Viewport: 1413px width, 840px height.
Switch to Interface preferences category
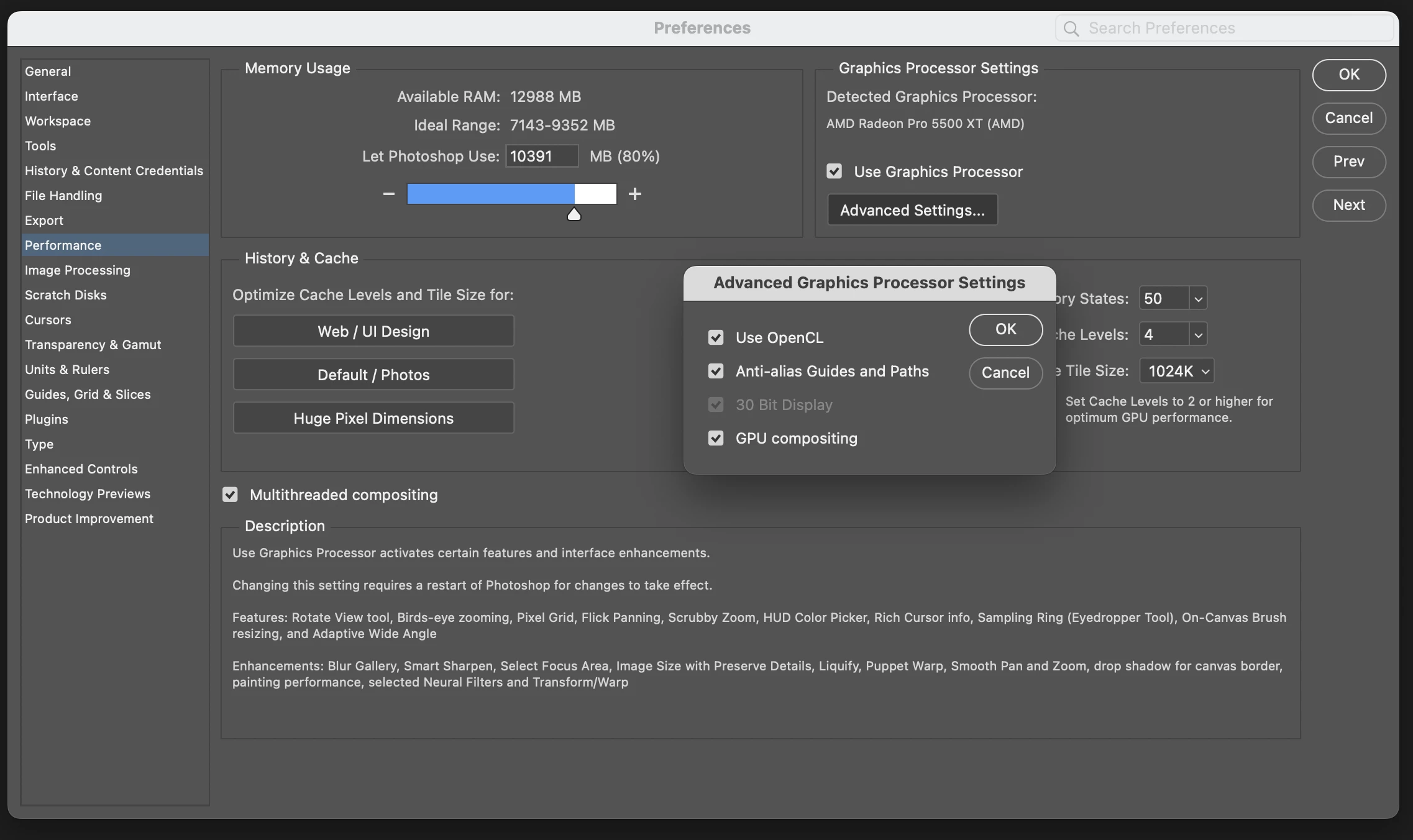click(52, 96)
